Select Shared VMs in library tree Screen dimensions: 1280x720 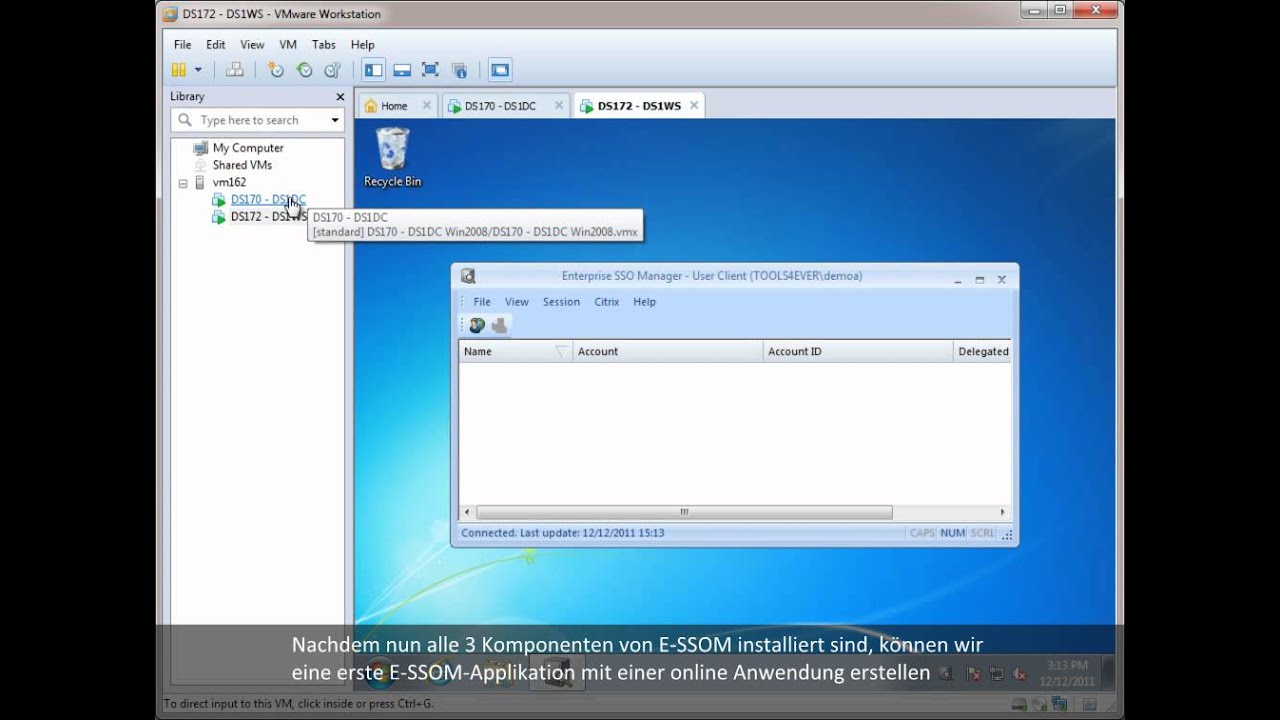tap(242, 165)
